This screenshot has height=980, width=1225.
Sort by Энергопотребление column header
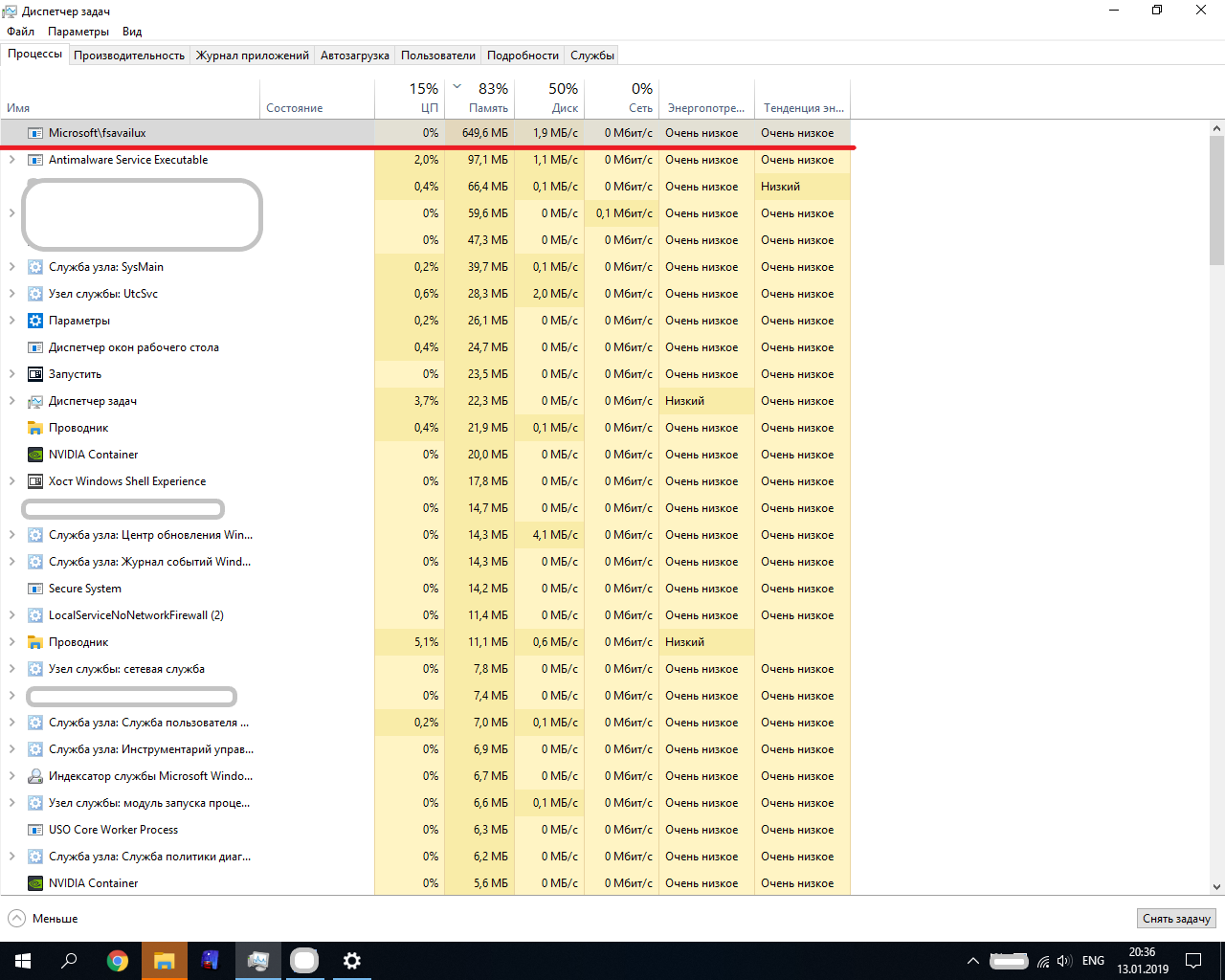[706, 98]
